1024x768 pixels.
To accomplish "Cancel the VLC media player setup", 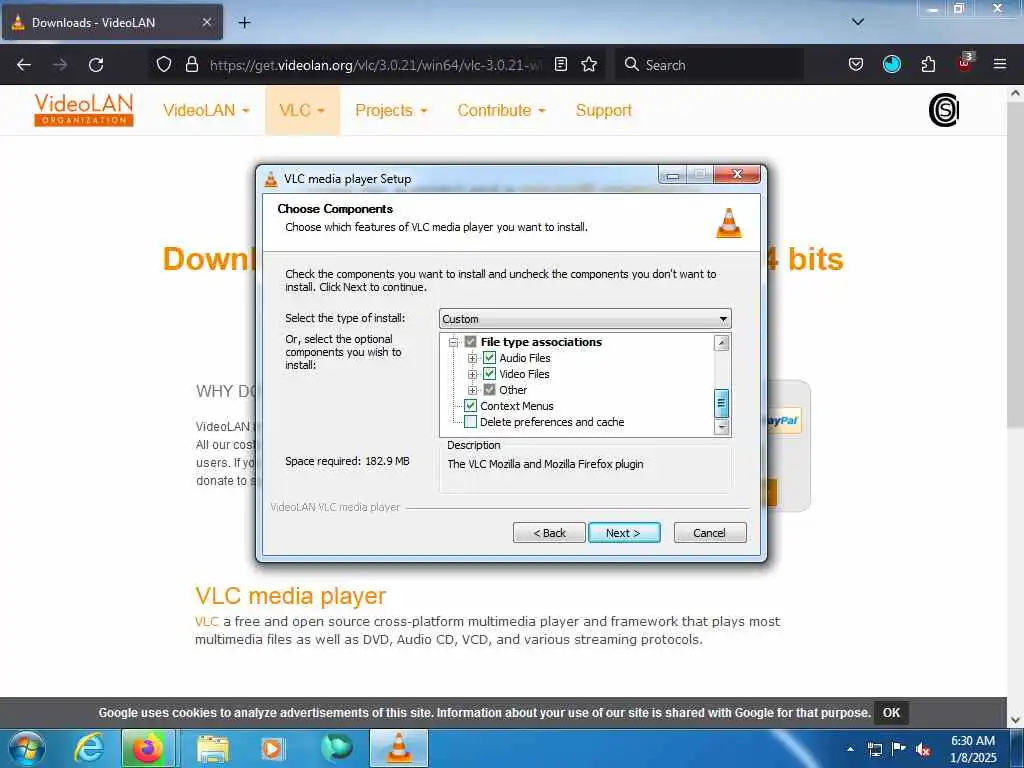I will (710, 533).
